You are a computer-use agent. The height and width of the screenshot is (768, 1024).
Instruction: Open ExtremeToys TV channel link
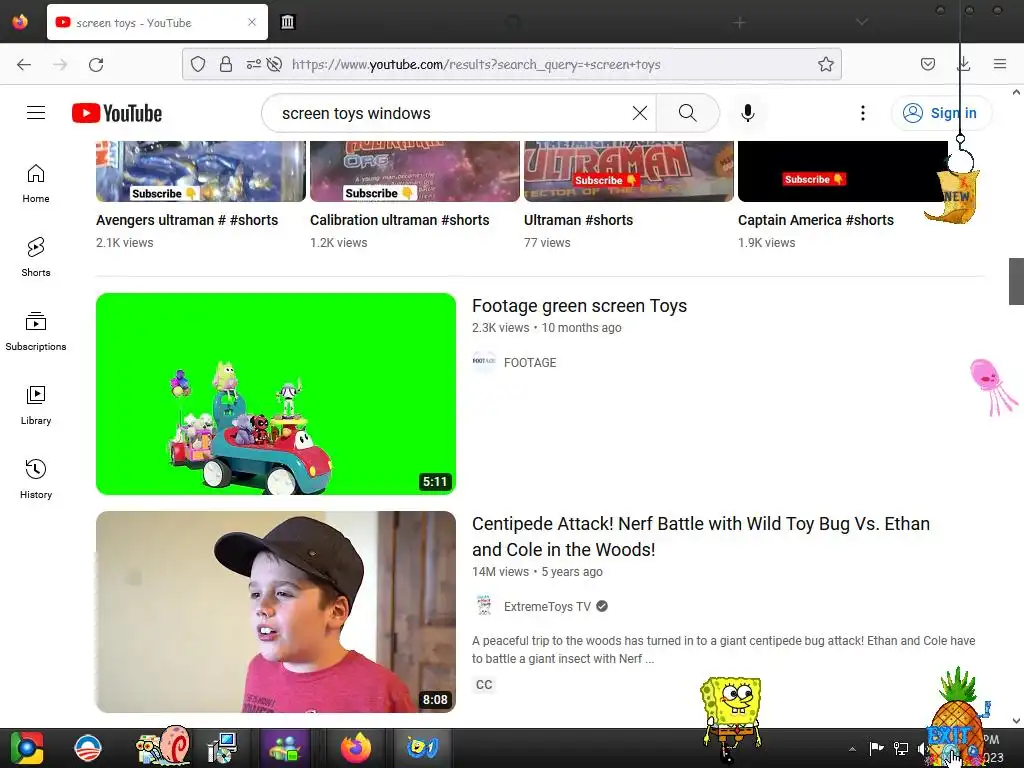[x=547, y=607]
